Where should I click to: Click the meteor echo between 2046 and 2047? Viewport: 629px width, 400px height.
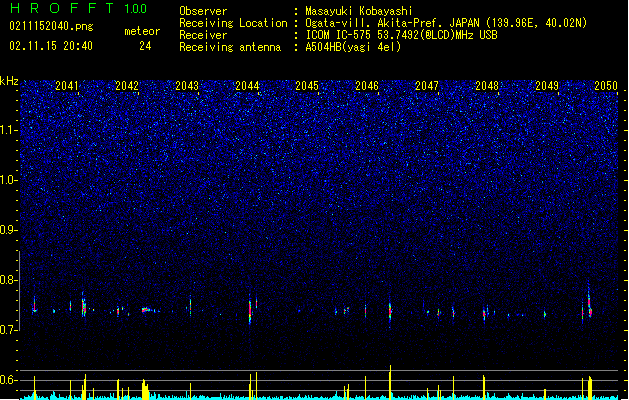(390, 310)
